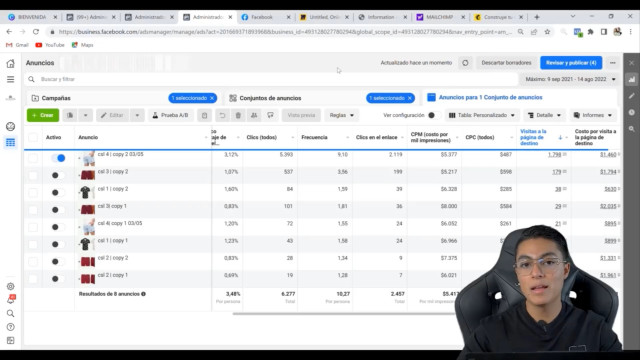Click thumbnail of csl 1 | copy 2 ad

click(87, 192)
